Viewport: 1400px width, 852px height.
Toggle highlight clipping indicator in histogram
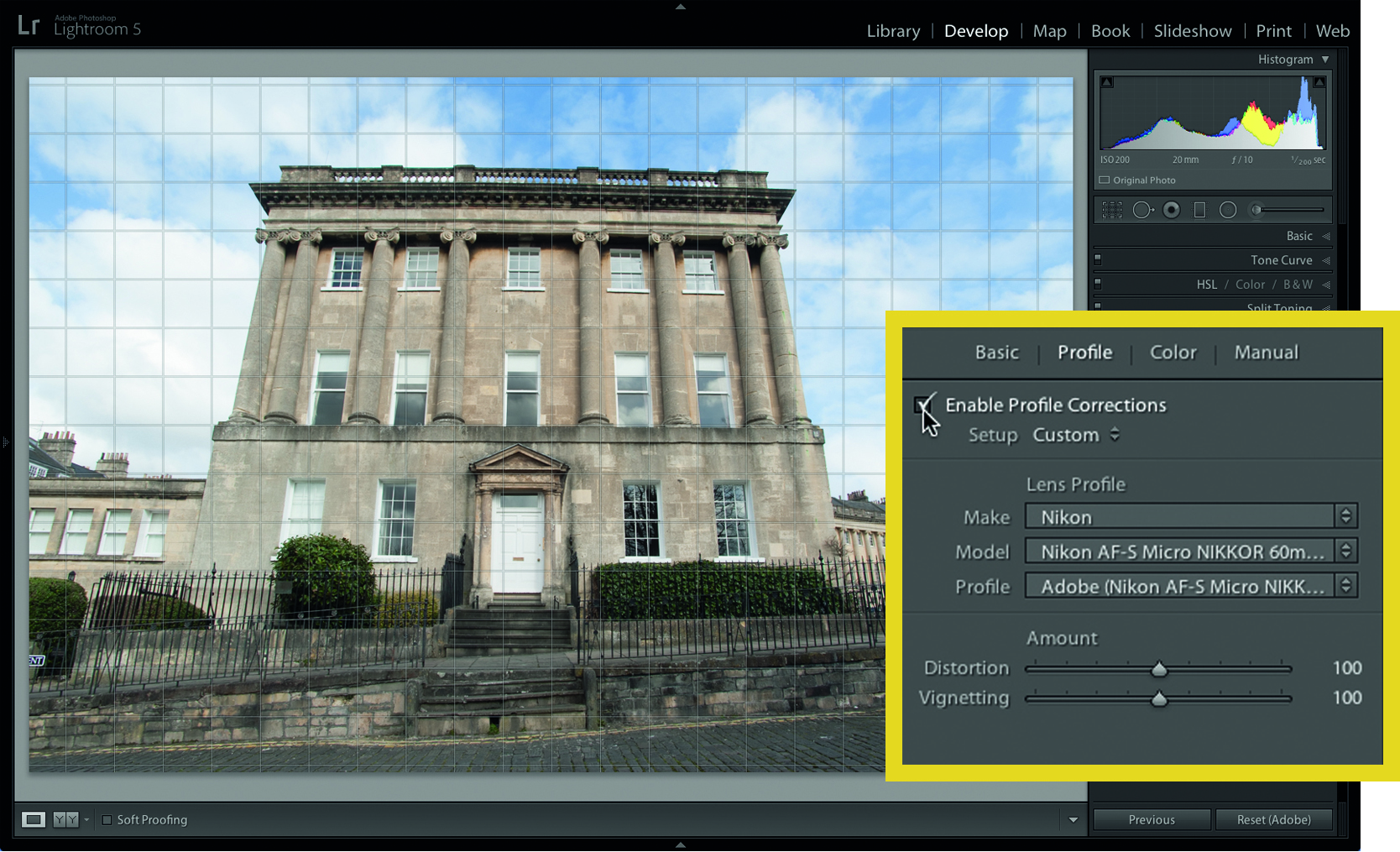[1319, 82]
